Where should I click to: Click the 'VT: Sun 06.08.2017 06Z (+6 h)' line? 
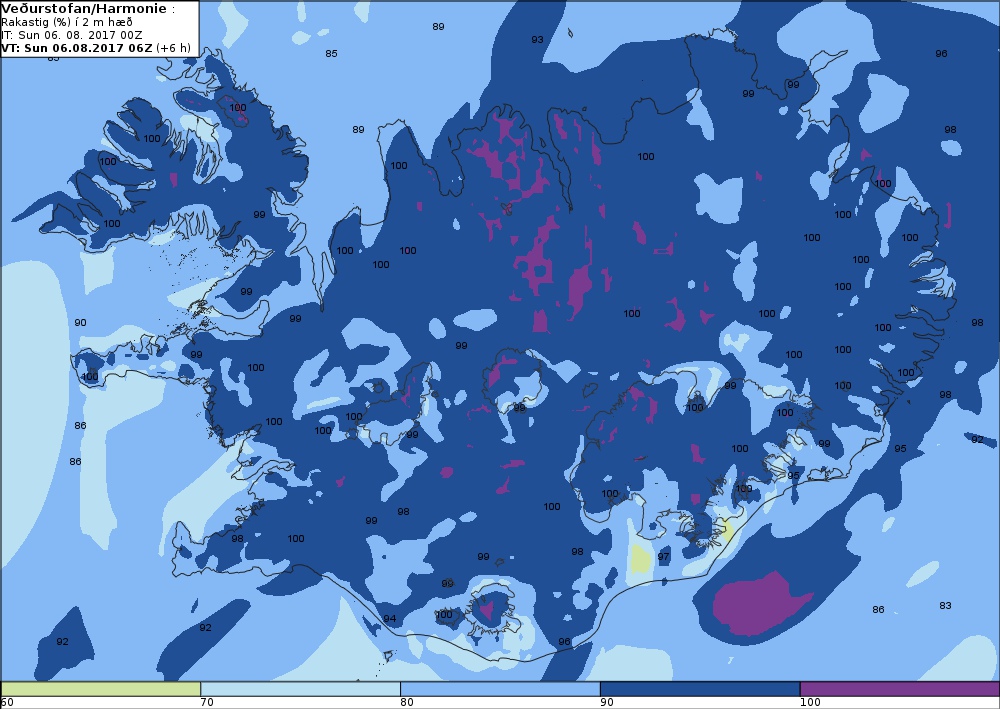click(96, 48)
